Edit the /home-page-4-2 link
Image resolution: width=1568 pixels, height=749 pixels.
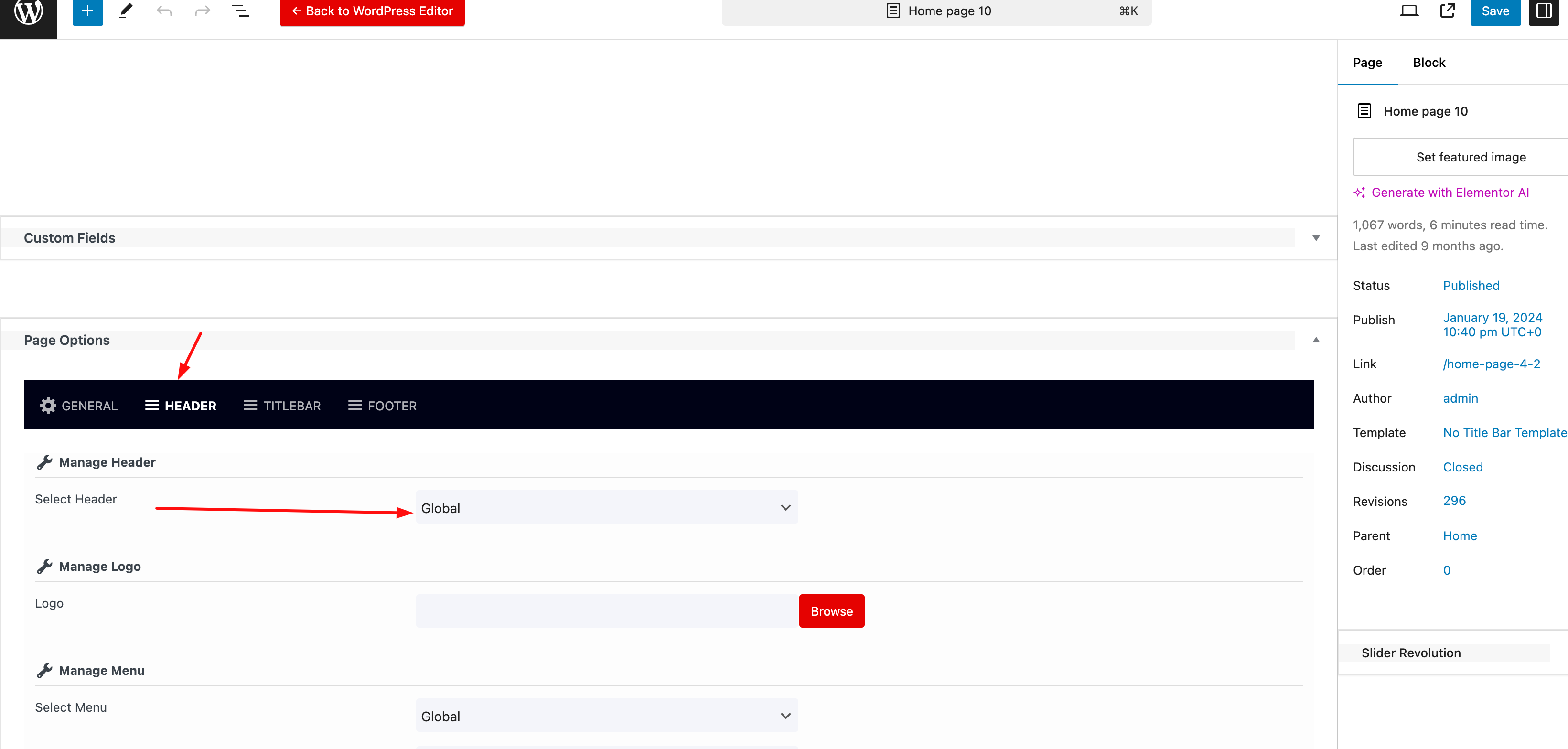[x=1491, y=364]
